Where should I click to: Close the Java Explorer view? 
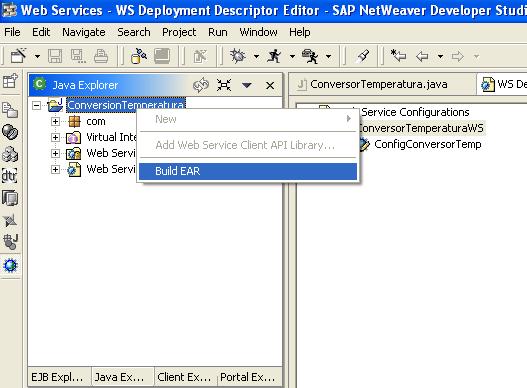[270, 85]
